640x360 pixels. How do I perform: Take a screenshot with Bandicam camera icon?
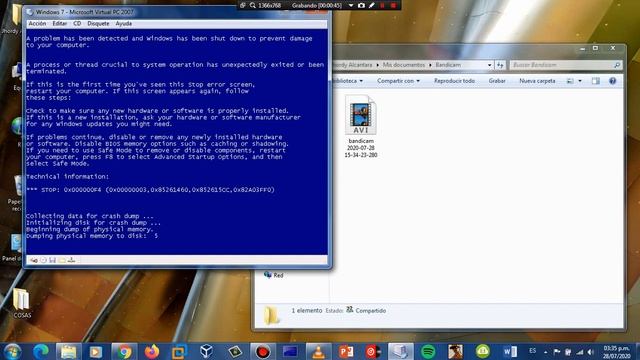(x=361, y=5)
